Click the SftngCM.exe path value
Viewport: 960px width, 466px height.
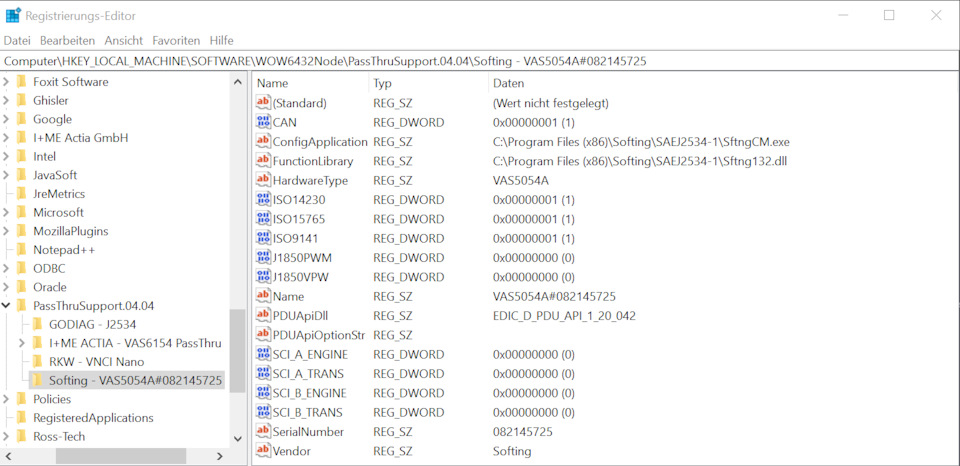pyautogui.click(x=641, y=141)
